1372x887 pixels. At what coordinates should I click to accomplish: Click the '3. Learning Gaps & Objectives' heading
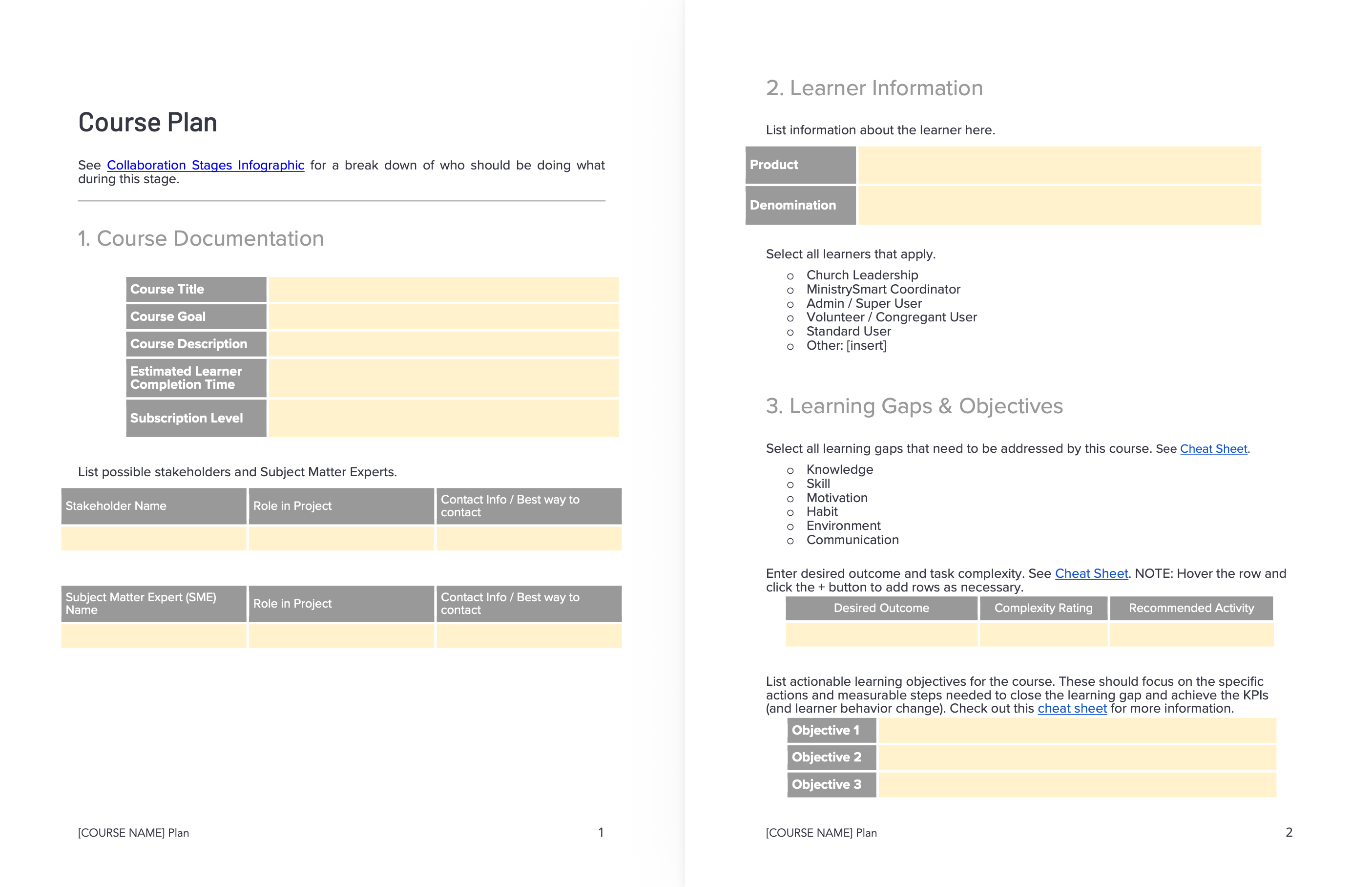pyautogui.click(x=915, y=406)
